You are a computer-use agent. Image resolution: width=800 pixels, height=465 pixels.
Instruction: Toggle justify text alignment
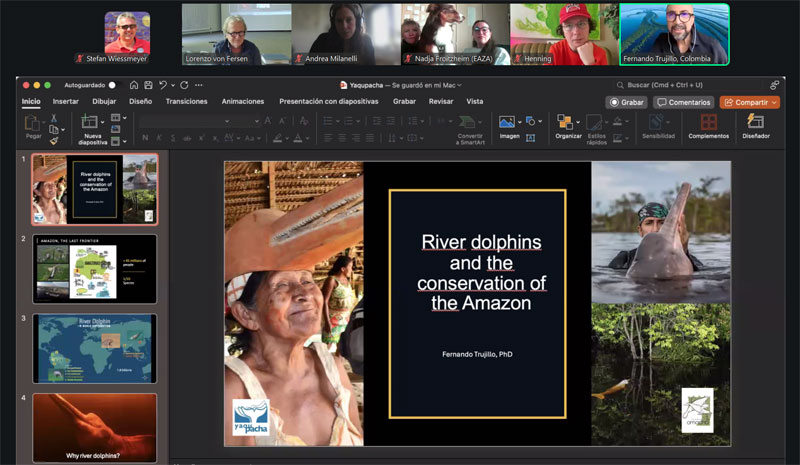pos(369,138)
